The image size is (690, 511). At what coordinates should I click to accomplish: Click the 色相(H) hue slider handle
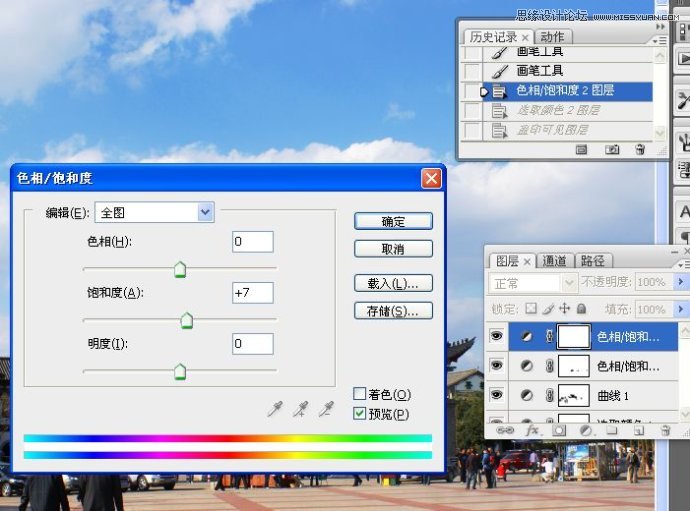tap(180, 269)
